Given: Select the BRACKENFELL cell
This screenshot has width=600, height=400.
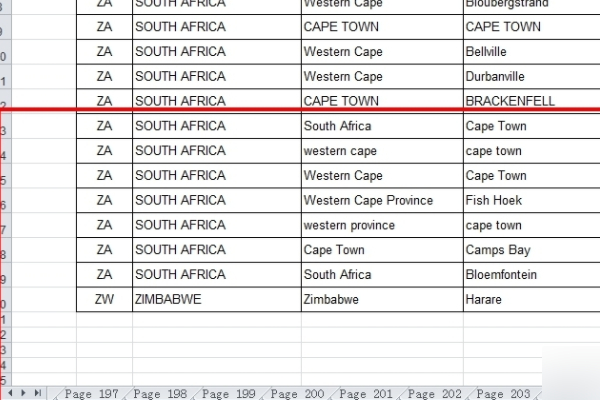Looking at the screenshot, I should [530, 101].
